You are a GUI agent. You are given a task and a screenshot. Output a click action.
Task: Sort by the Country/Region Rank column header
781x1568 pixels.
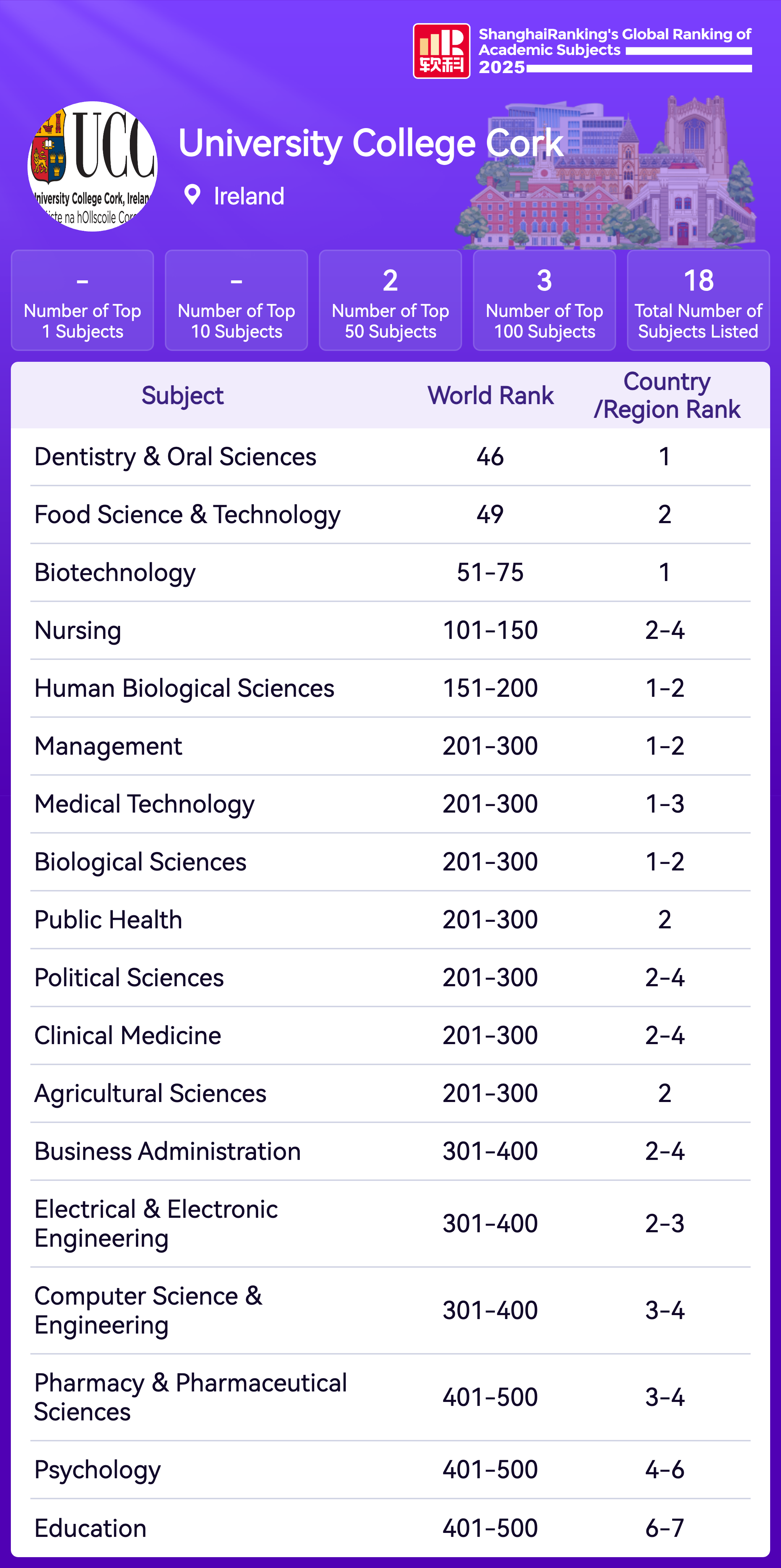(x=667, y=396)
